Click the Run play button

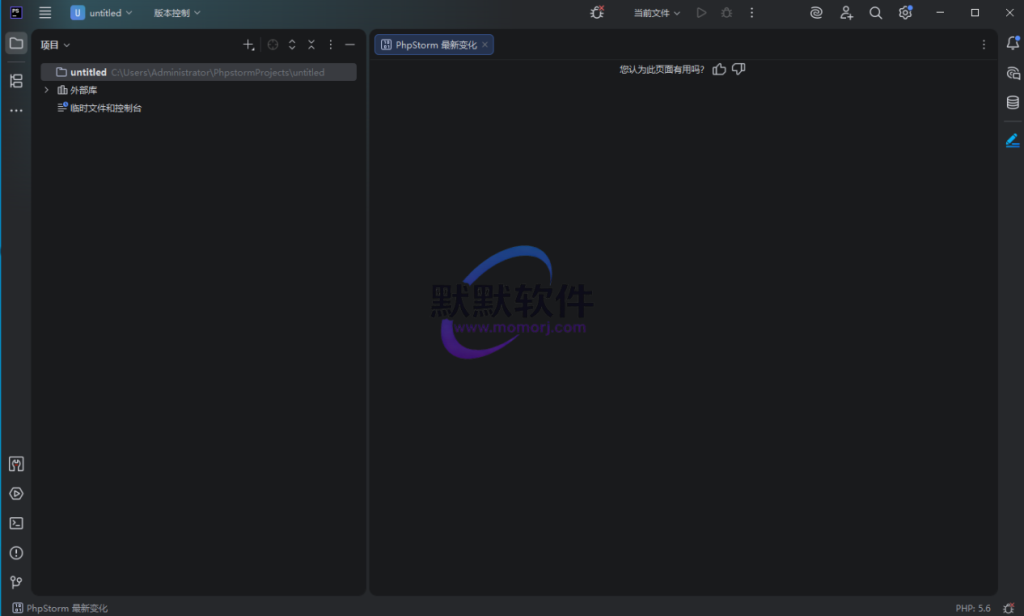click(x=701, y=12)
